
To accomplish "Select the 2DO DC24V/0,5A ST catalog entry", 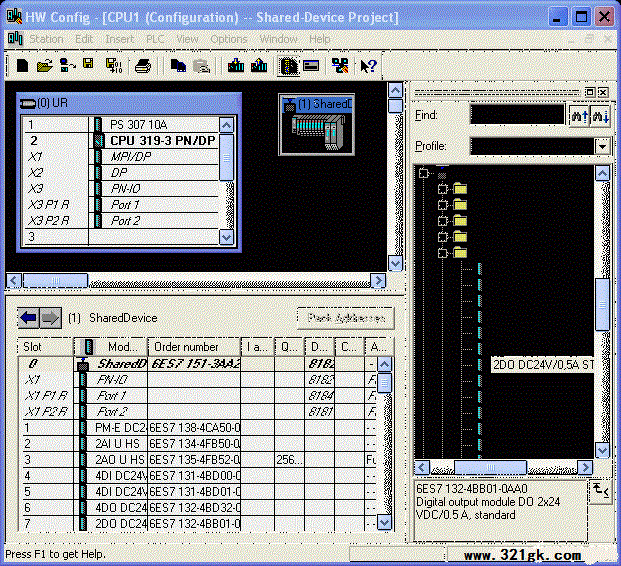I will [543, 364].
